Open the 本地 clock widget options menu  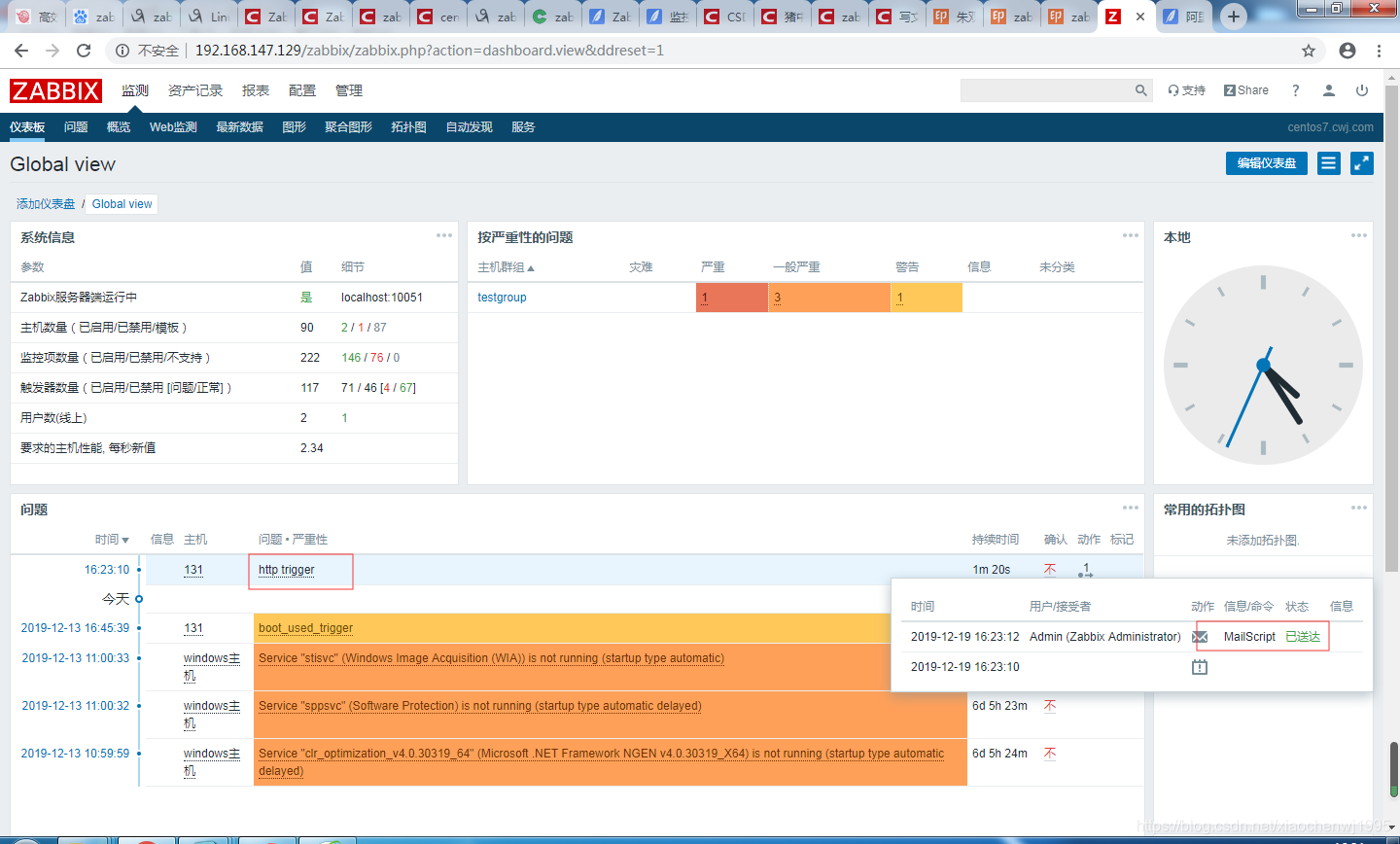(x=1359, y=235)
